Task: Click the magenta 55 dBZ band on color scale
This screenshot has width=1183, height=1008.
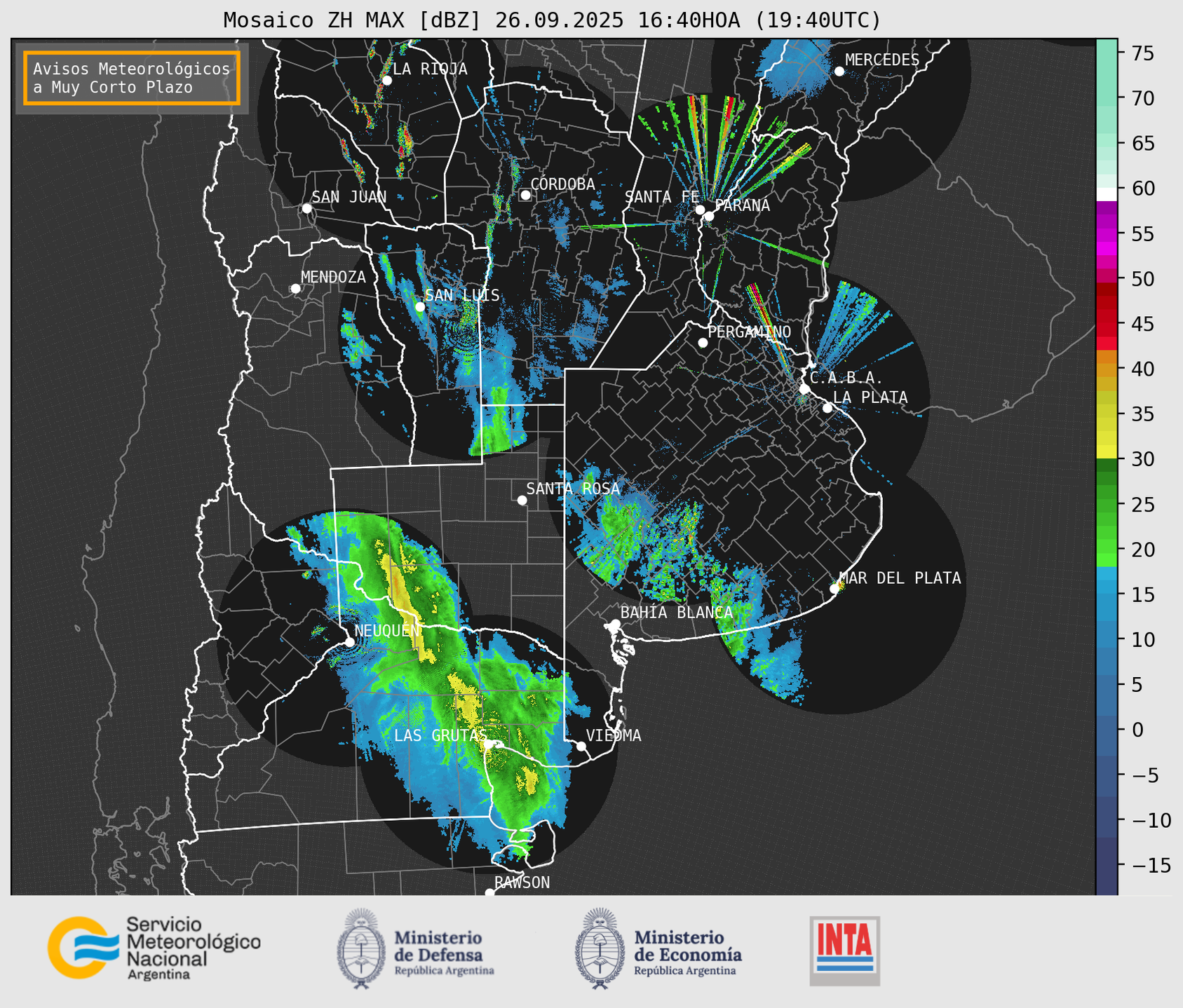Action: pyautogui.click(x=1106, y=235)
